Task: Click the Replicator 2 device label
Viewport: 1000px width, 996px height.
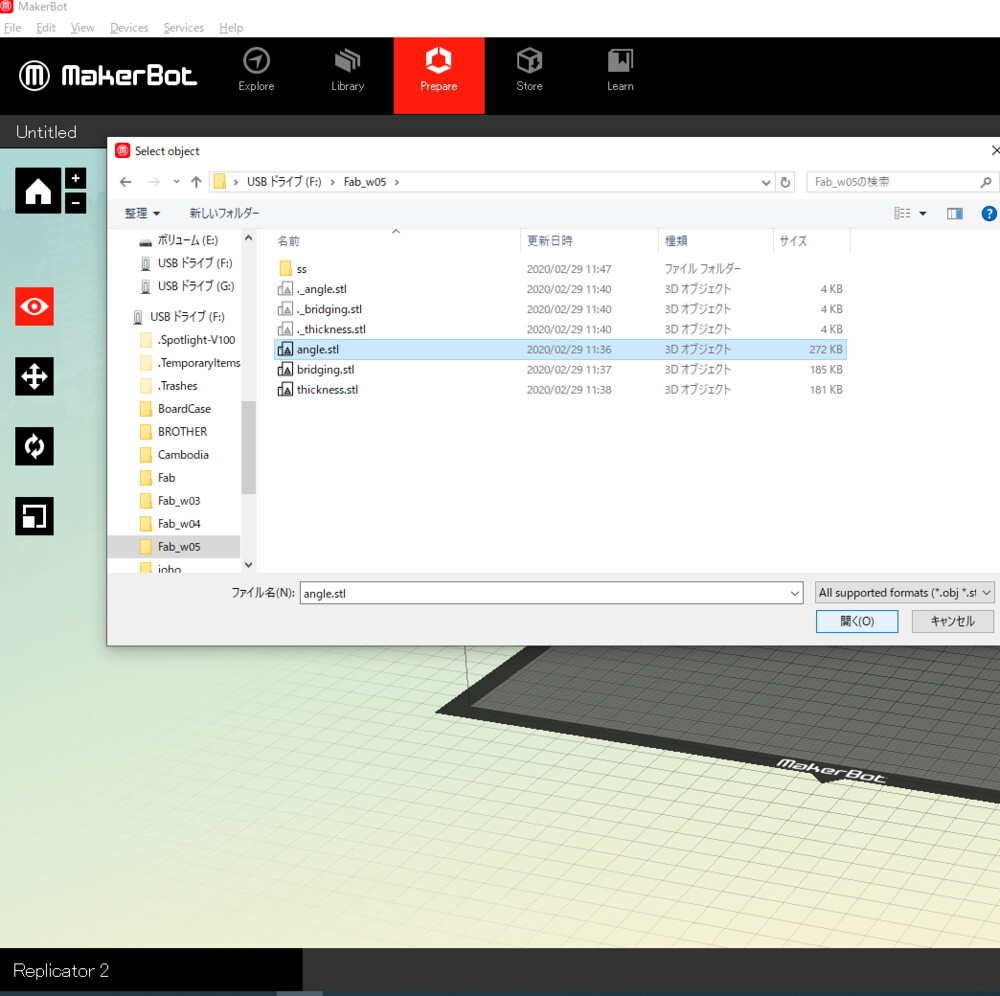Action: [61, 970]
